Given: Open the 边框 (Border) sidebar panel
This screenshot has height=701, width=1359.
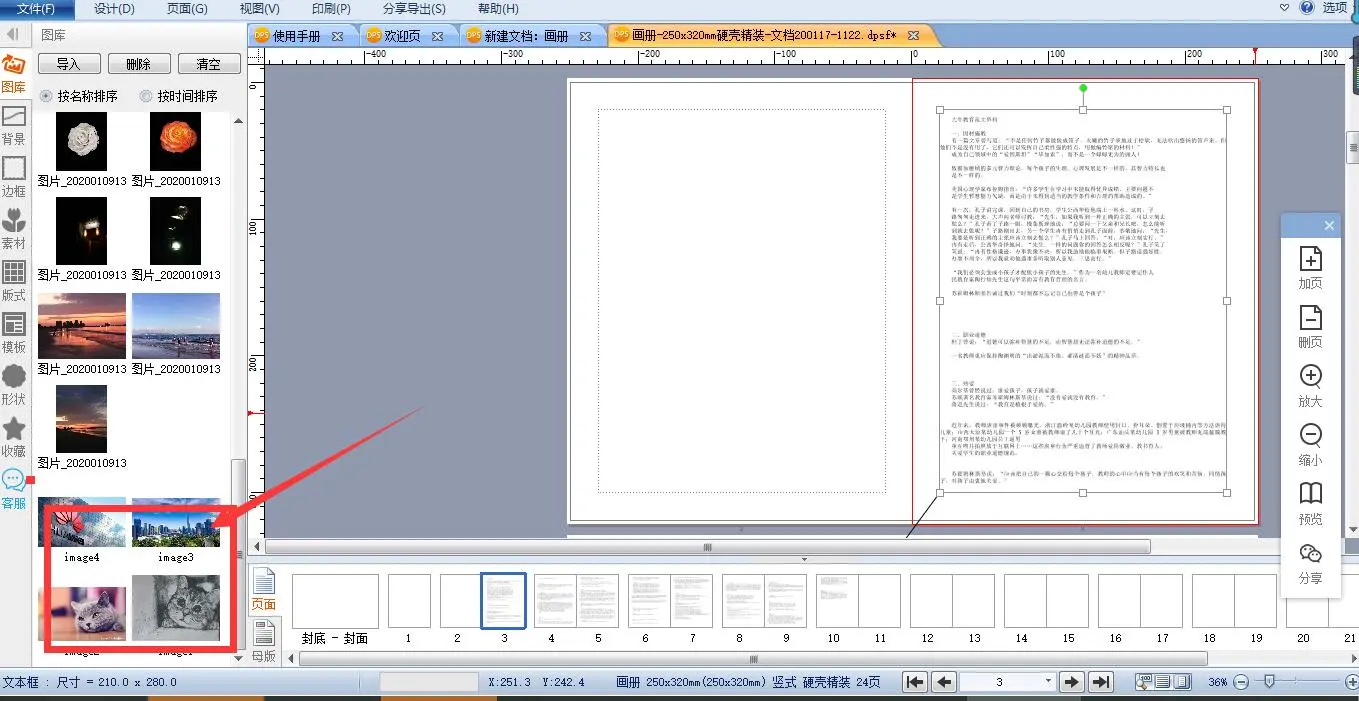Looking at the screenshot, I should pos(14,176).
